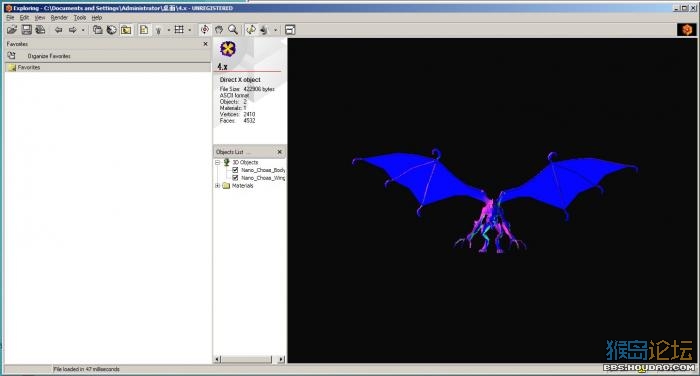Click the Objects count line
700x376 pixels.
233,101
